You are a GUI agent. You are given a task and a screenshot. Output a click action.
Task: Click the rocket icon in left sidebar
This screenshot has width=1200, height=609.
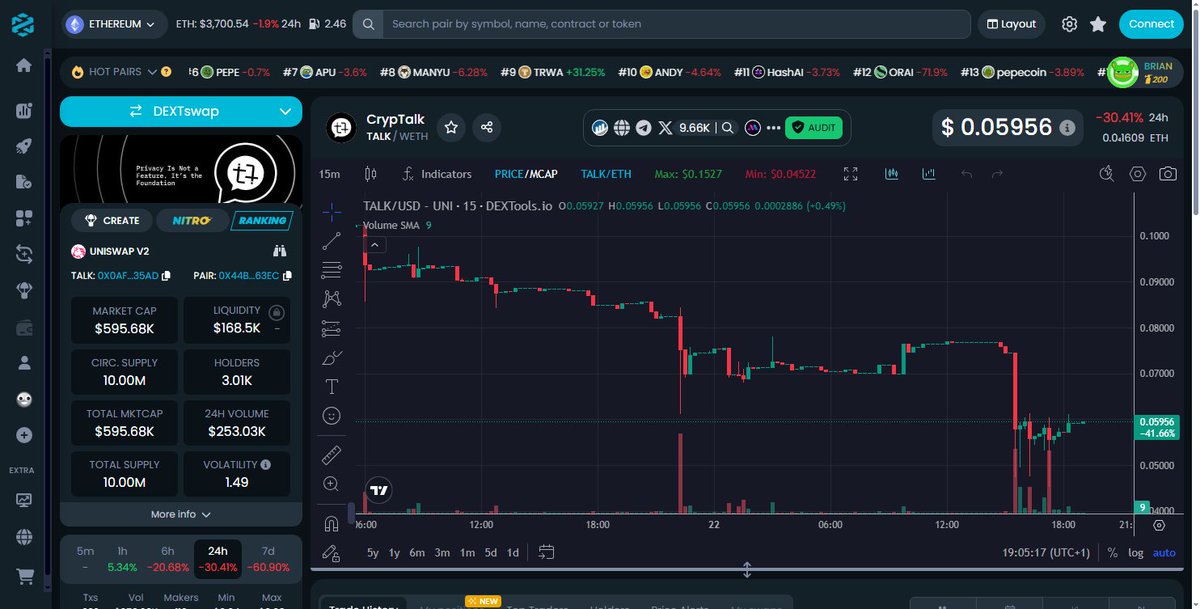point(24,146)
